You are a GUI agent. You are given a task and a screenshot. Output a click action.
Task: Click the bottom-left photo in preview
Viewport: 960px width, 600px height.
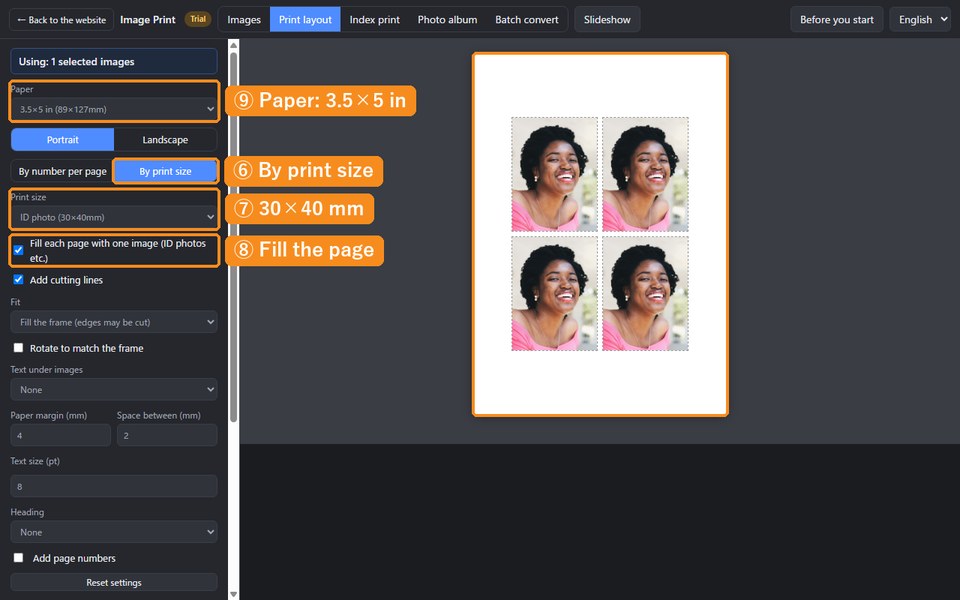(x=554, y=294)
